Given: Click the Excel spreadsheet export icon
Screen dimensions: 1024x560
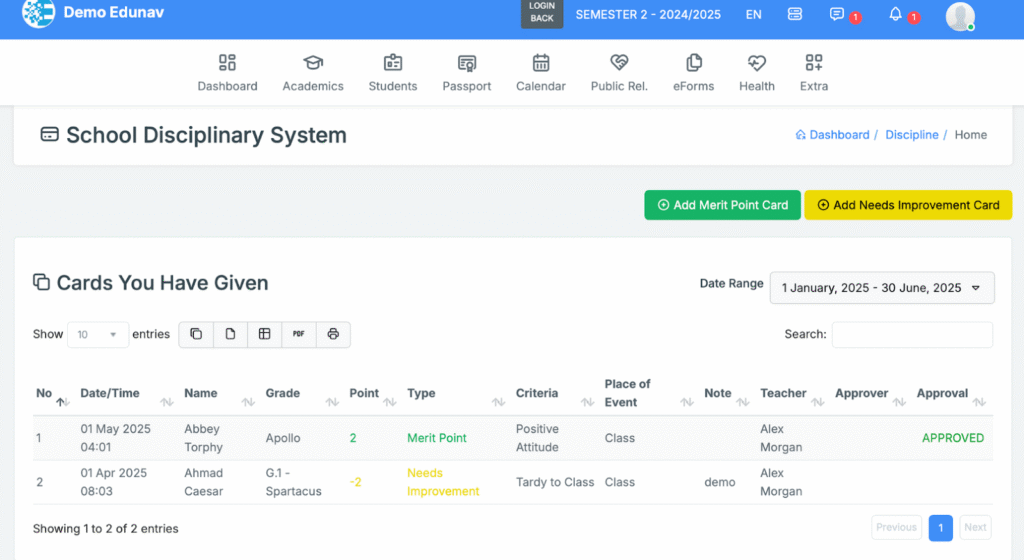Looking at the screenshot, I should click(x=264, y=334).
